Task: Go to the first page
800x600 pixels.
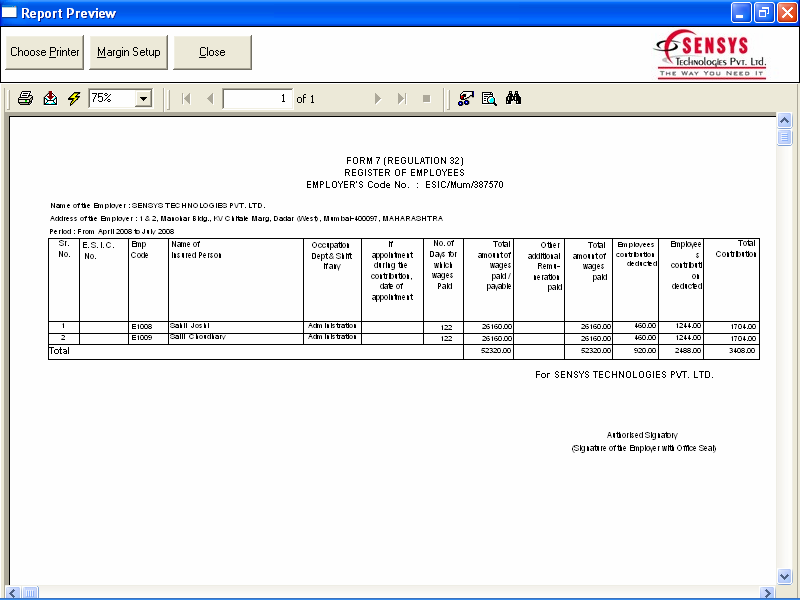Action: (186, 98)
